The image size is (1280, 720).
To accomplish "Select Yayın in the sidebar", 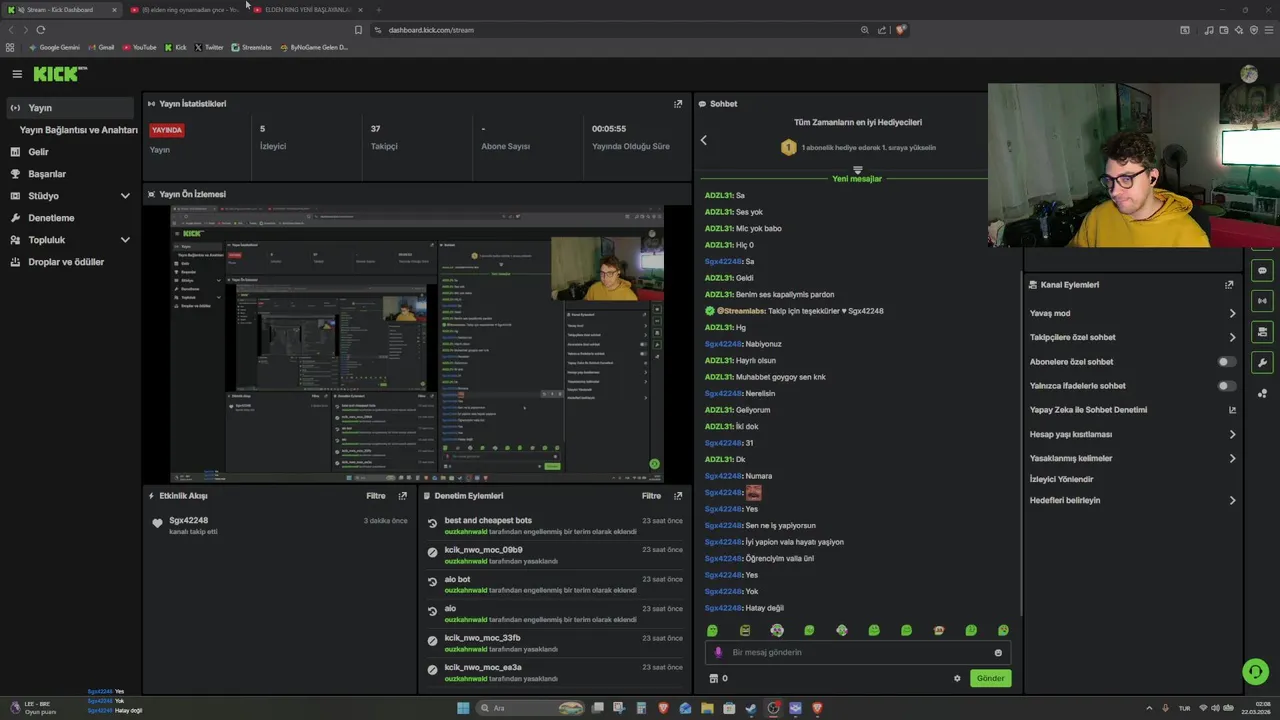I will (x=68, y=108).
